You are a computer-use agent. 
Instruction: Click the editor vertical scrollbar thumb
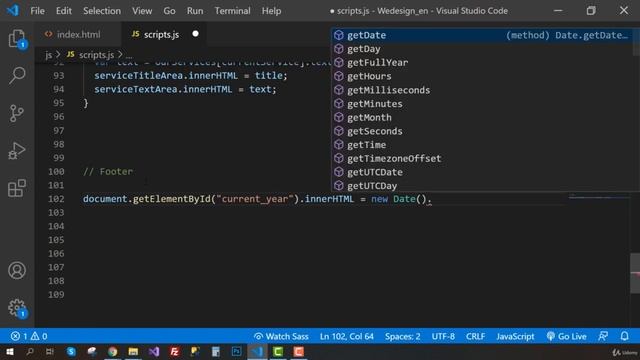635,273
